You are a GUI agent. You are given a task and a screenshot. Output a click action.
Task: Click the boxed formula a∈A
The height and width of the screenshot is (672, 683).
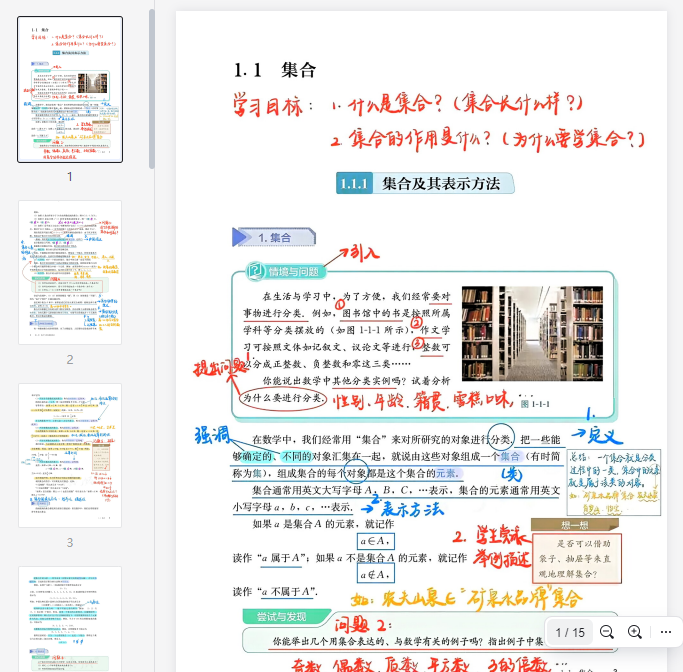(x=375, y=541)
